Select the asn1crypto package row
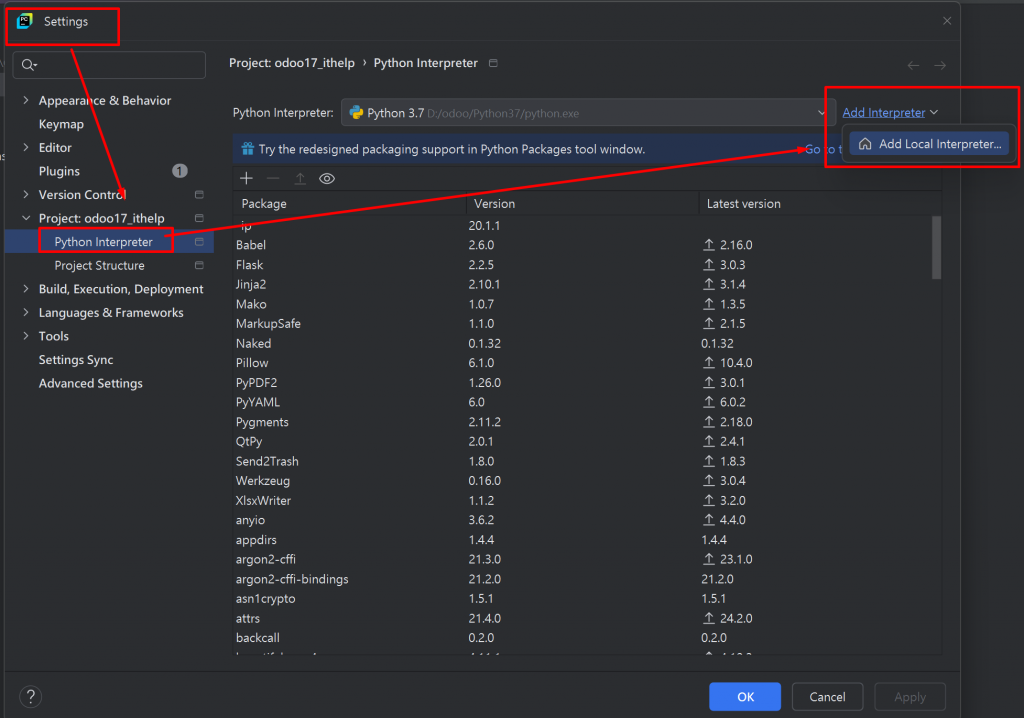The image size is (1024, 718). [583, 598]
